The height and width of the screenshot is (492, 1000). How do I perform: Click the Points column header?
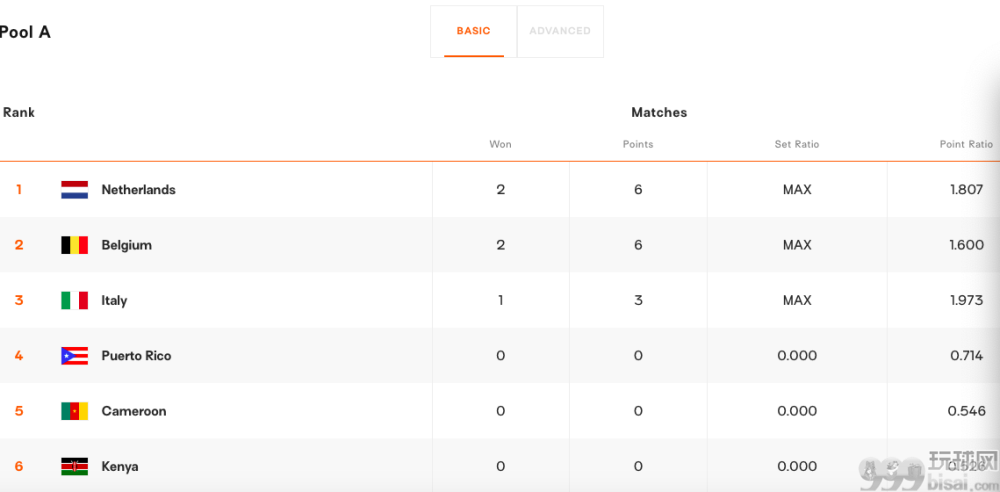coord(638,144)
